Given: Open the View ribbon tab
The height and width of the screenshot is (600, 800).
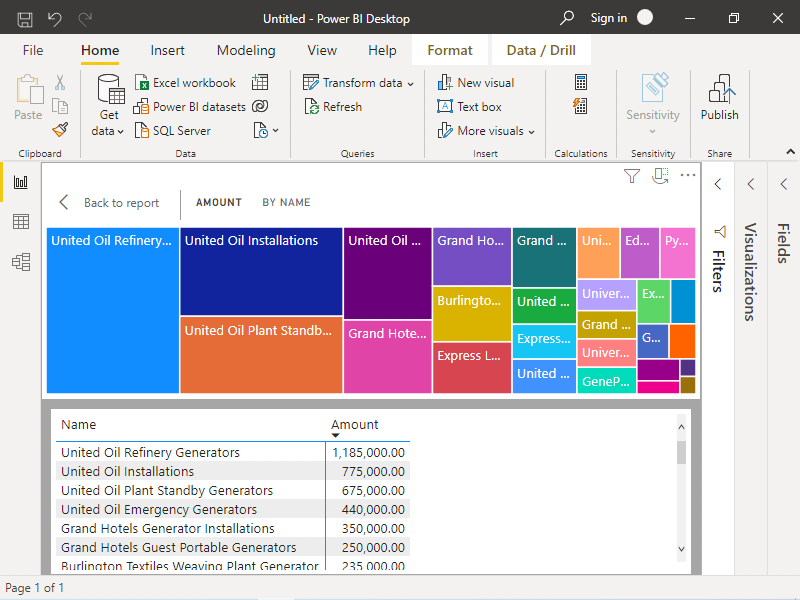Looking at the screenshot, I should coord(322,51).
